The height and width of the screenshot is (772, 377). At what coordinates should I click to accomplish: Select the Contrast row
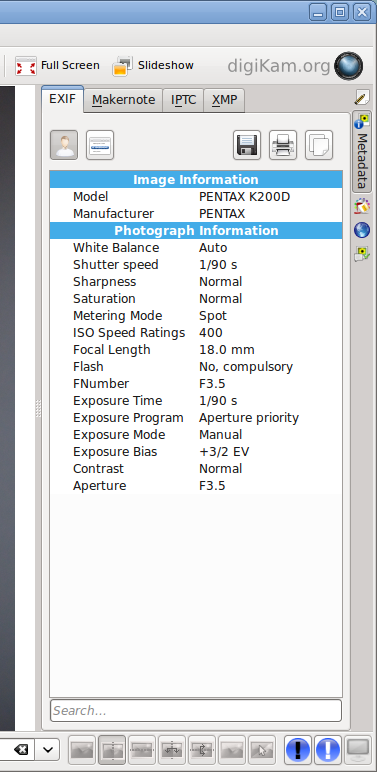196,469
